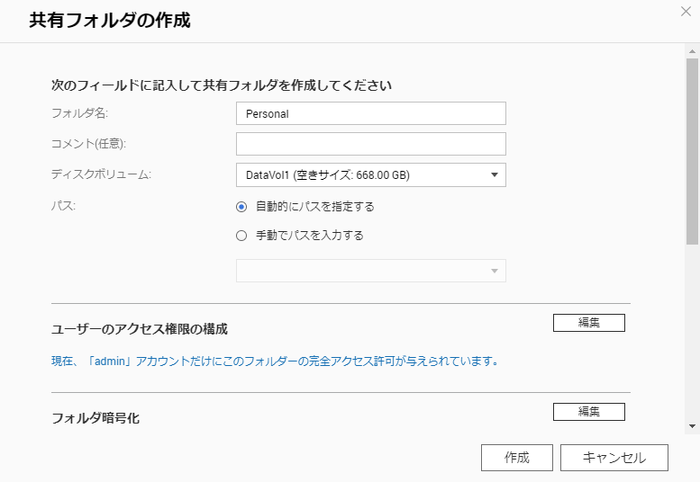The width and height of the screenshot is (700, 482).
Task: Click scrollbar up arrow at top
Action: click(x=692, y=52)
